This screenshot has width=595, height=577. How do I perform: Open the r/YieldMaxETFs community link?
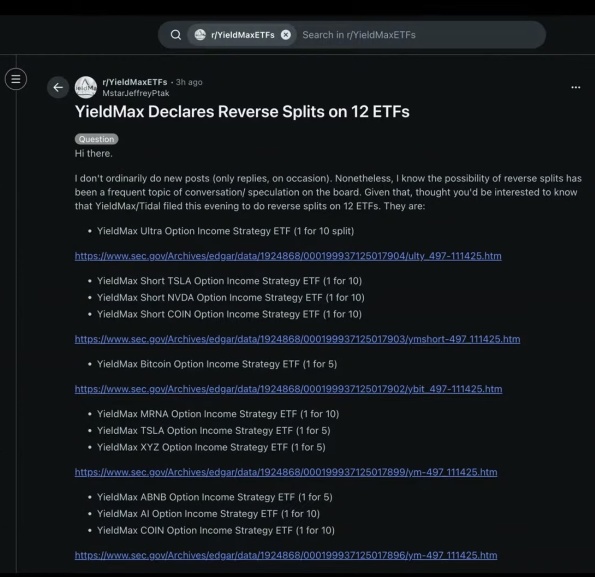(135, 82)
